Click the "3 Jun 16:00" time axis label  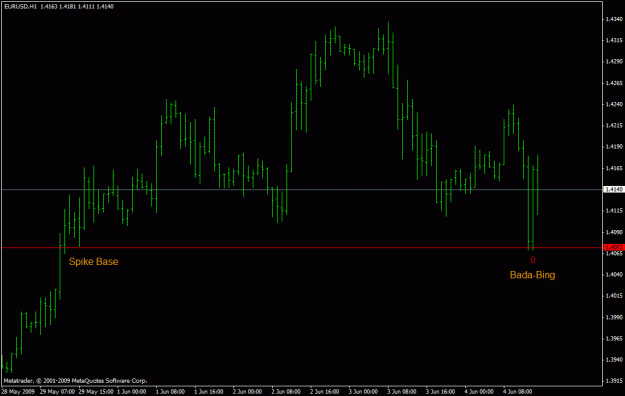click(x=440, y=392)
